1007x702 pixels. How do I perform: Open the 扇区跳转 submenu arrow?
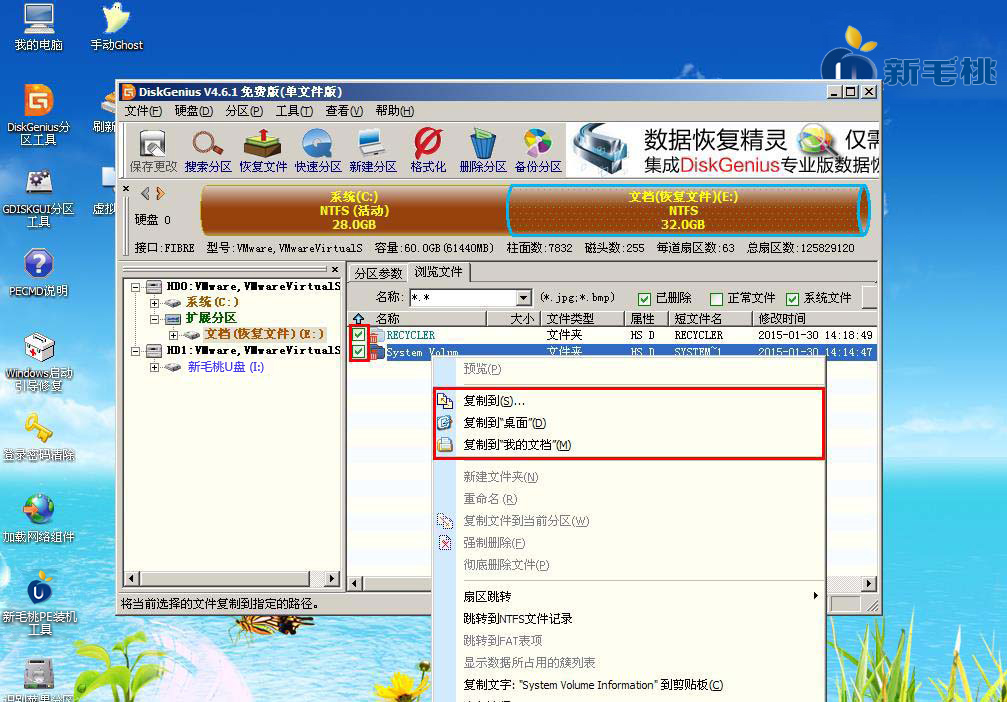click(x=815, y=596)
